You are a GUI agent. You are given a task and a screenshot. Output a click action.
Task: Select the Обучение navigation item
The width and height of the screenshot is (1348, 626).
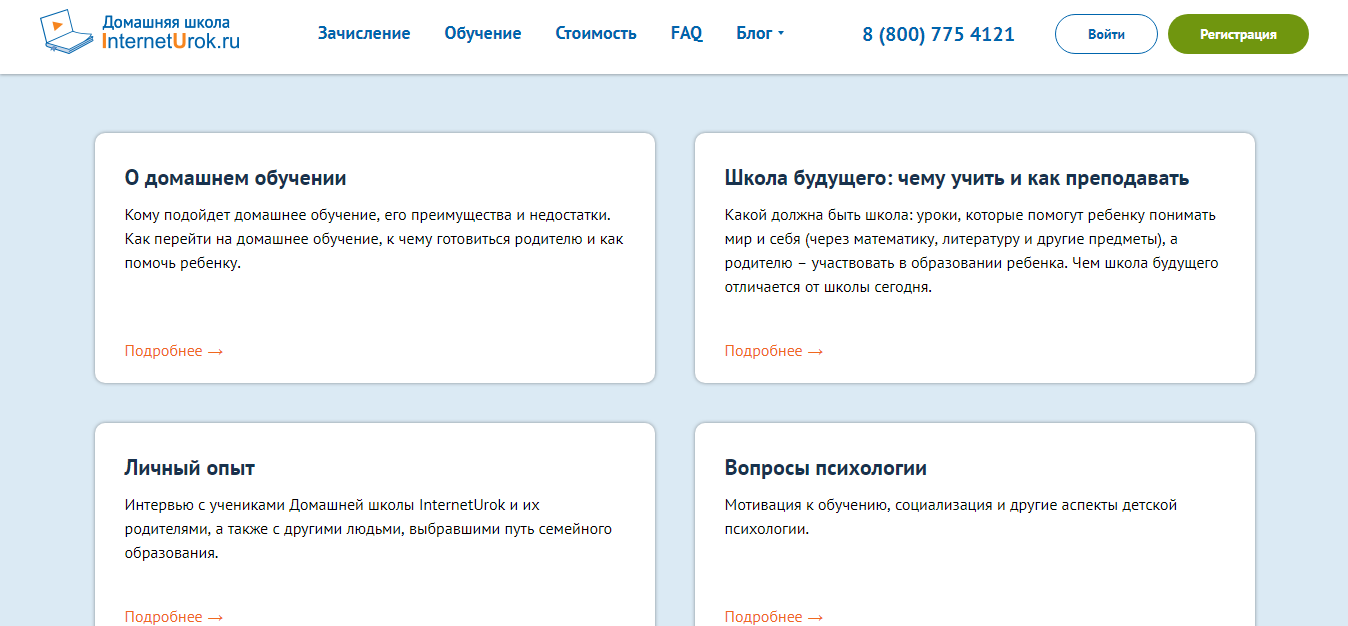coord(483,32)
